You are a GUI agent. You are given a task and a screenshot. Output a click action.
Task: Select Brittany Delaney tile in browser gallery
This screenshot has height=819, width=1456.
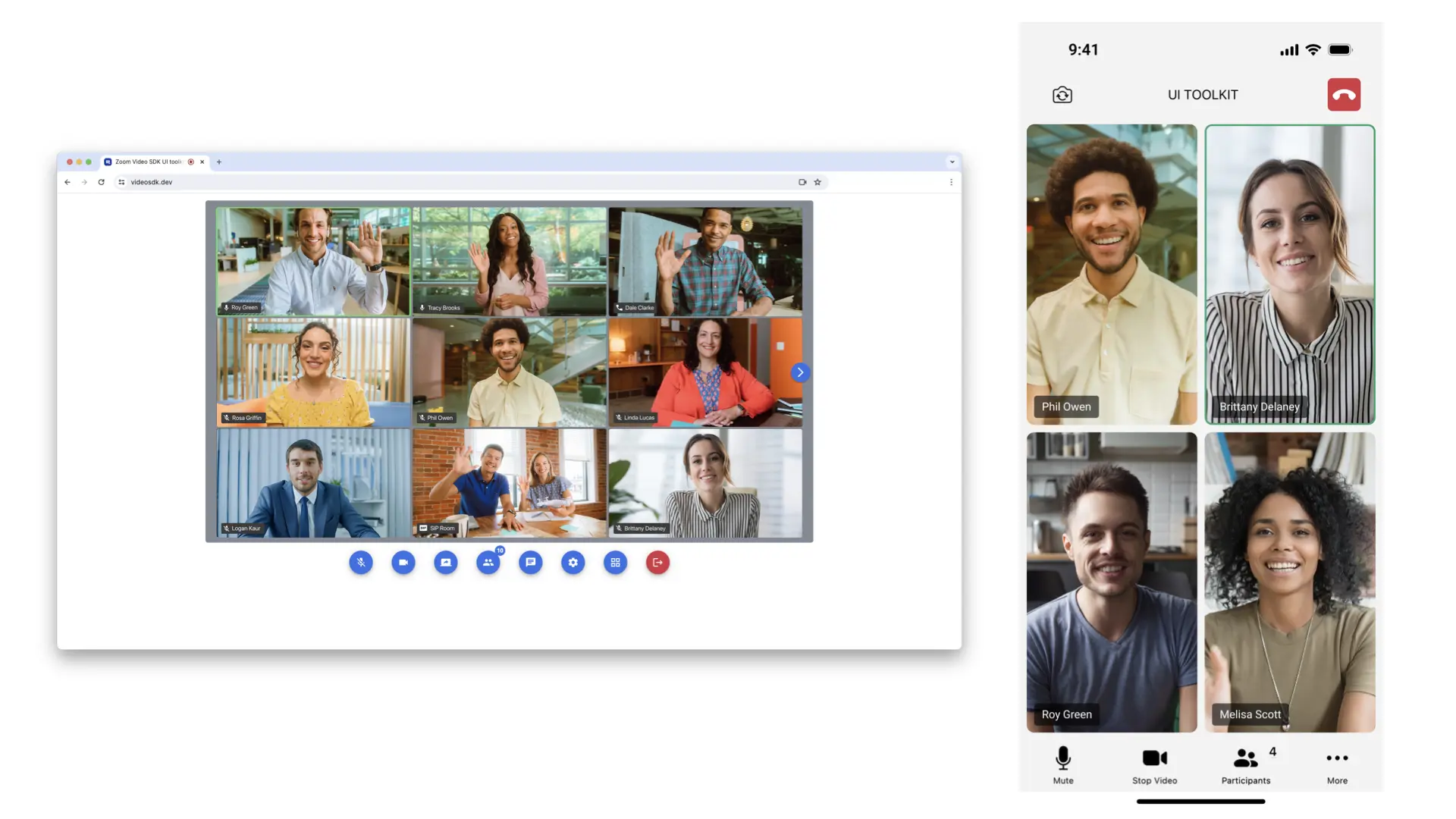(x=705, y=483)
